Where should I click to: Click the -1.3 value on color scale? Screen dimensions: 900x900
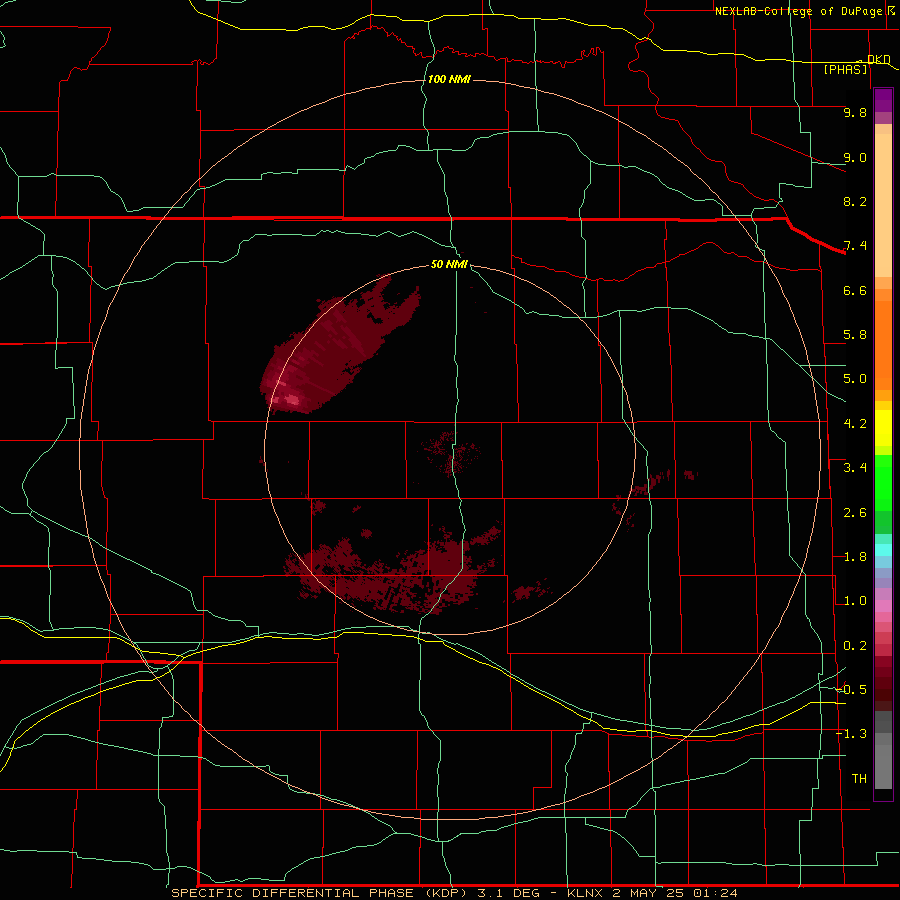click(852, 734)
